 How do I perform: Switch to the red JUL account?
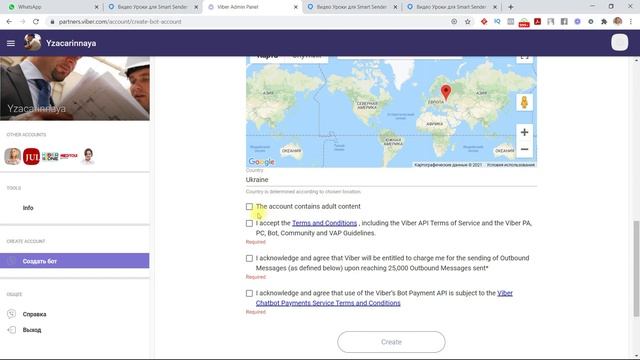tap(31, 156)
